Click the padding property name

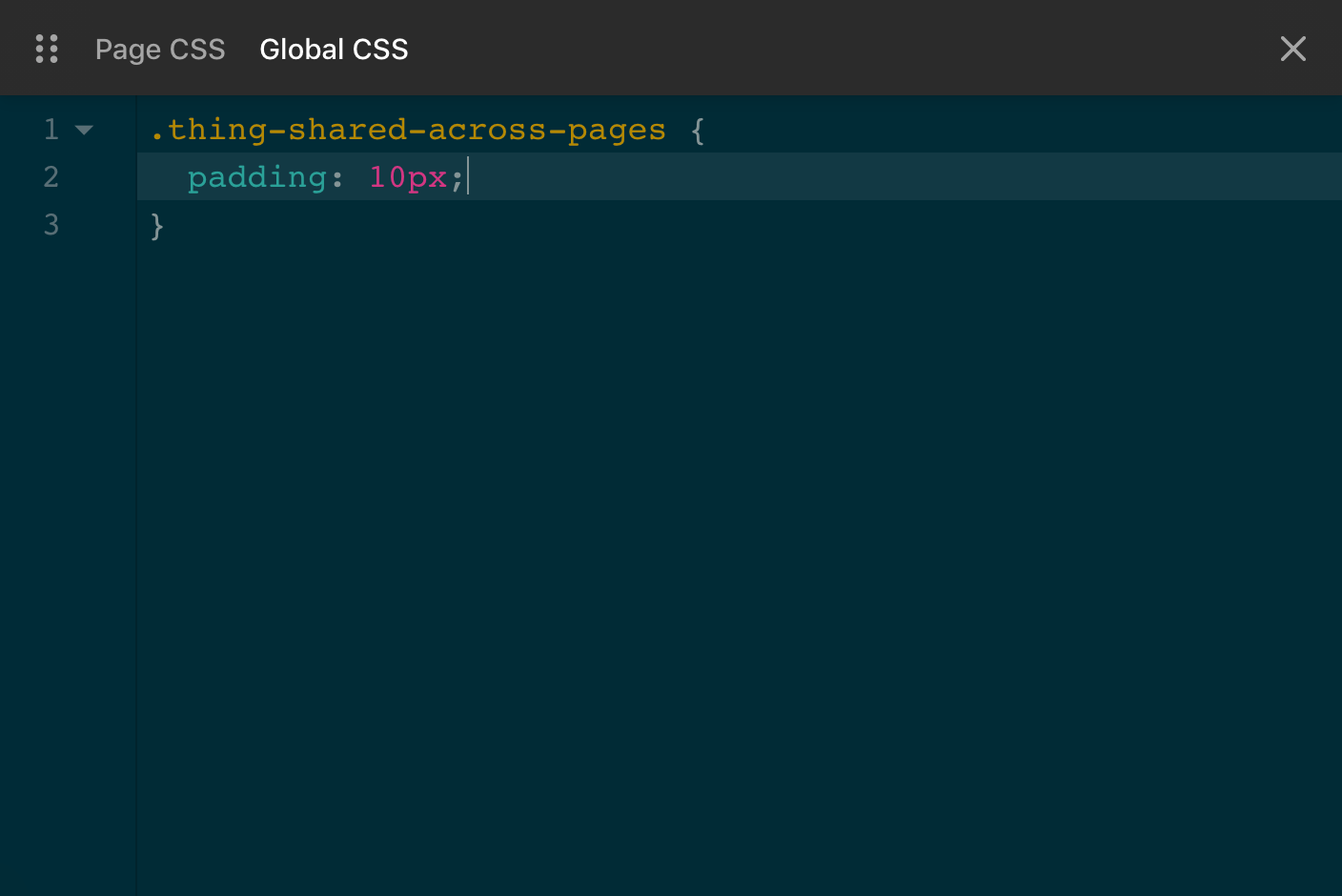pyautogui.click(x=257, y=177)
